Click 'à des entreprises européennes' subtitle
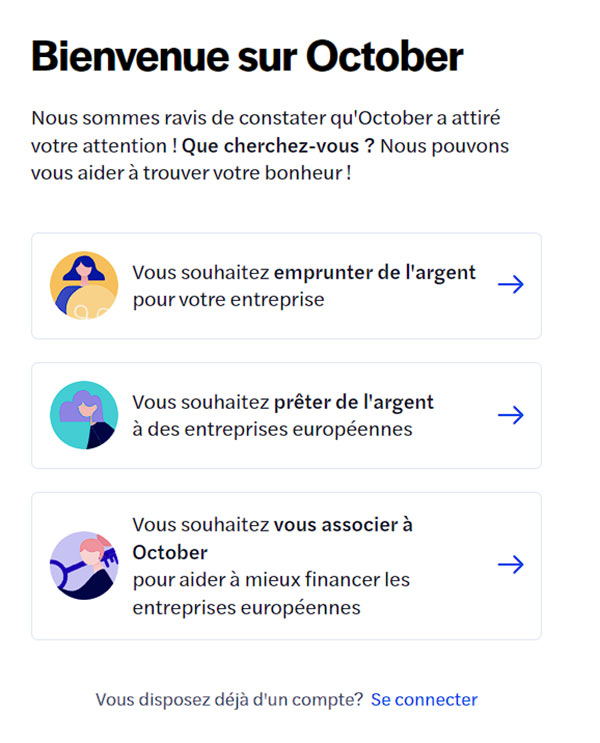Viewport: 600px width, 743px height. point(273,429)
